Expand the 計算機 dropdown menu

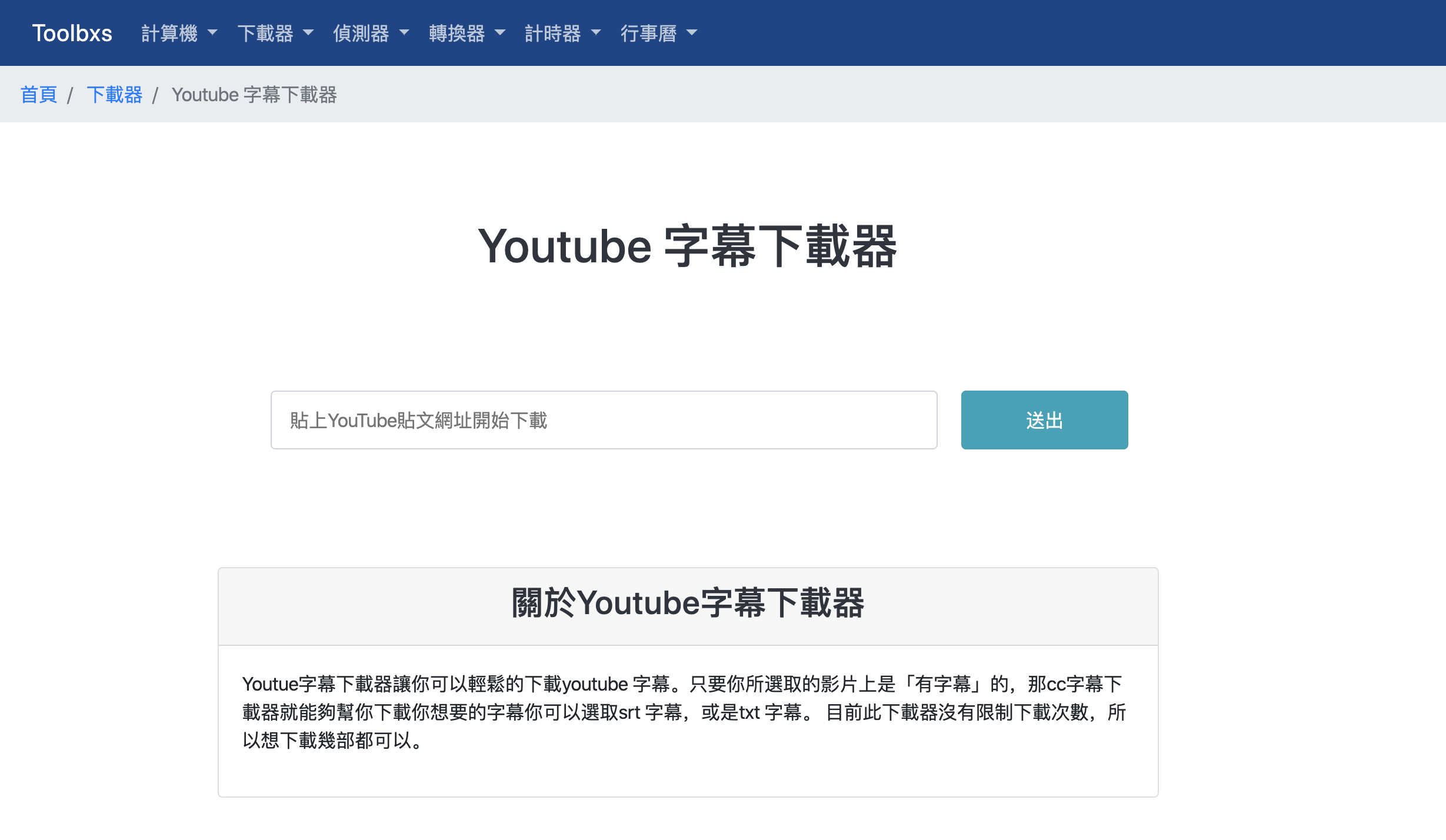pyautogui.click(x=179, y=33)
